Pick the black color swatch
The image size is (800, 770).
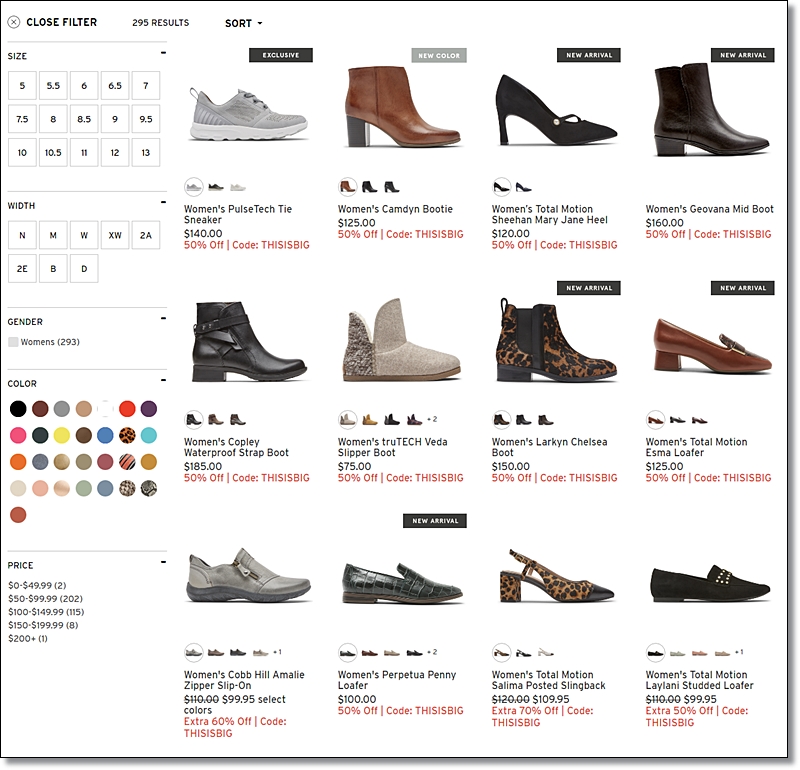point(18,409)
